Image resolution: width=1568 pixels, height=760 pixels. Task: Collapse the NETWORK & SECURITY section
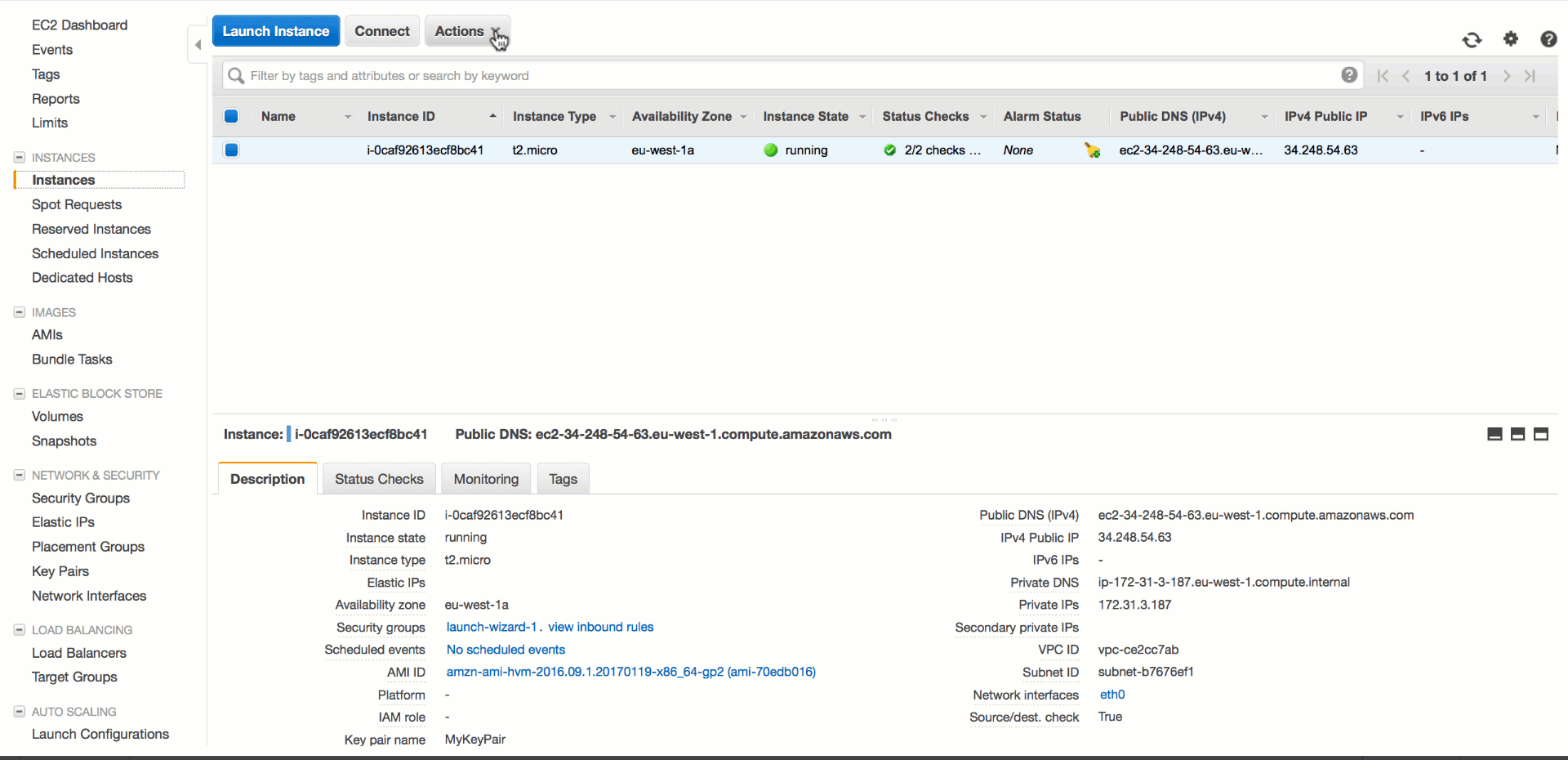click(20, 475)
